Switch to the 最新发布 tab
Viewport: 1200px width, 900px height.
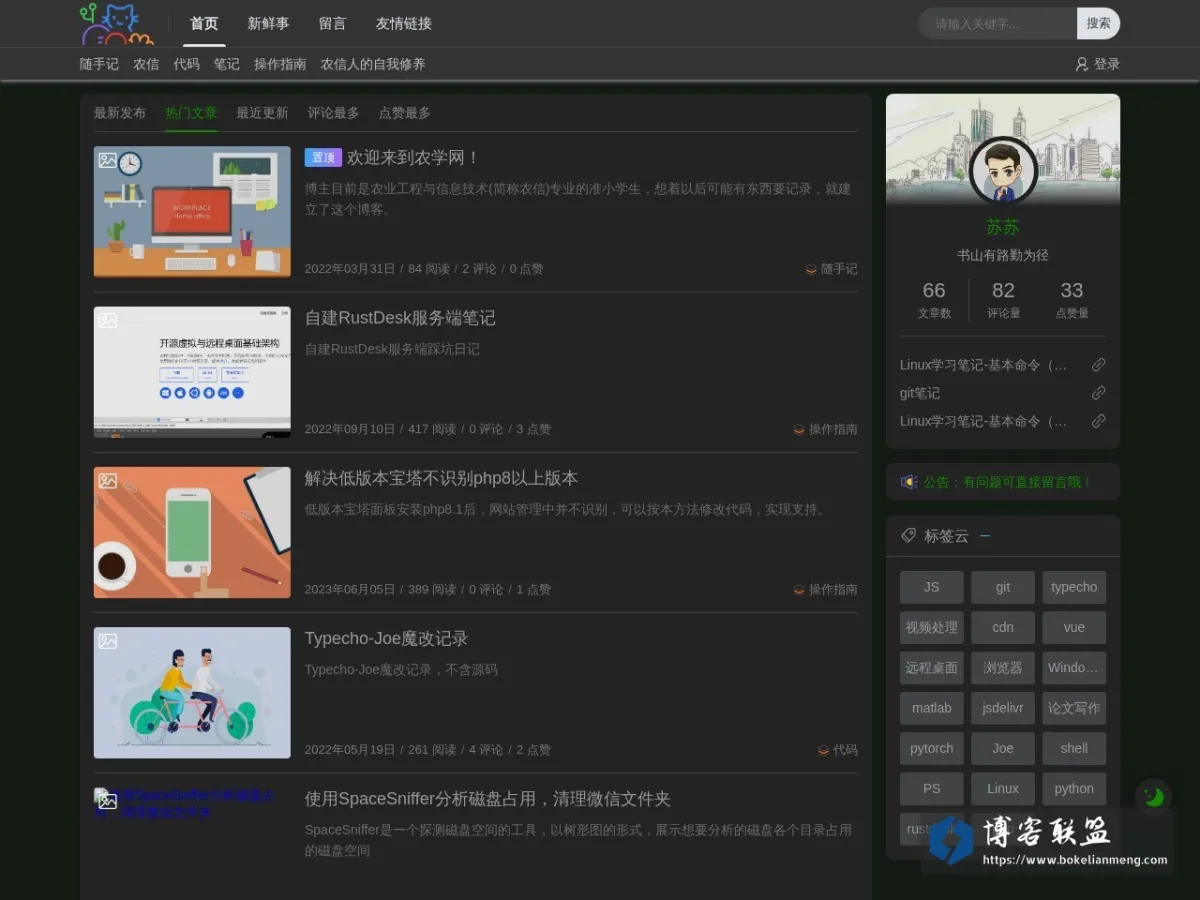point(120,113)
